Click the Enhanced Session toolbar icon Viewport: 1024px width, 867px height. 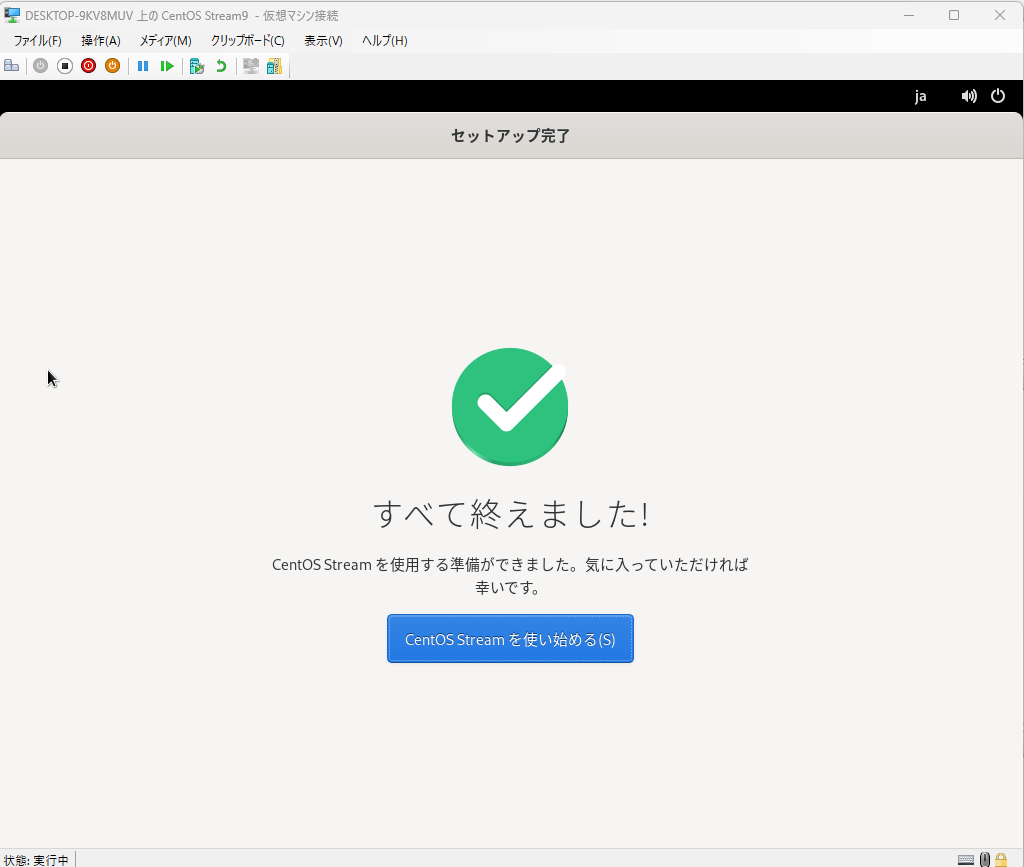[x=251, y=66]
